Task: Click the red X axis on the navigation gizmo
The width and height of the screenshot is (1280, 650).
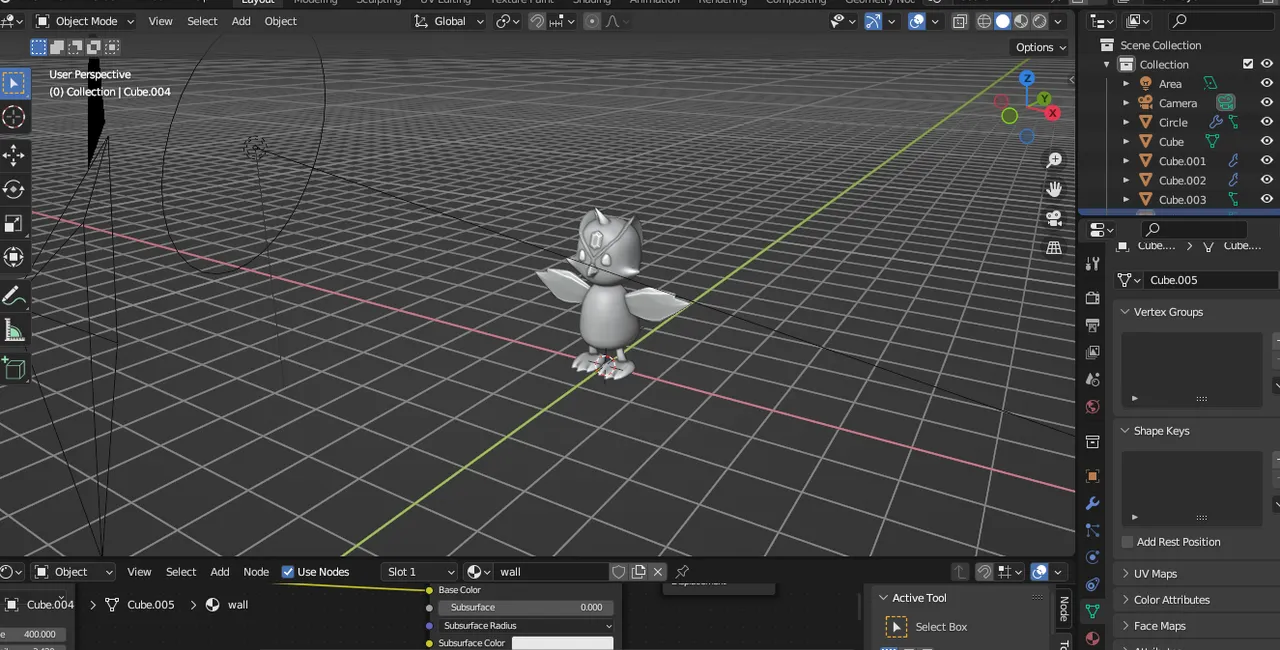Action: click(1052, 113)
